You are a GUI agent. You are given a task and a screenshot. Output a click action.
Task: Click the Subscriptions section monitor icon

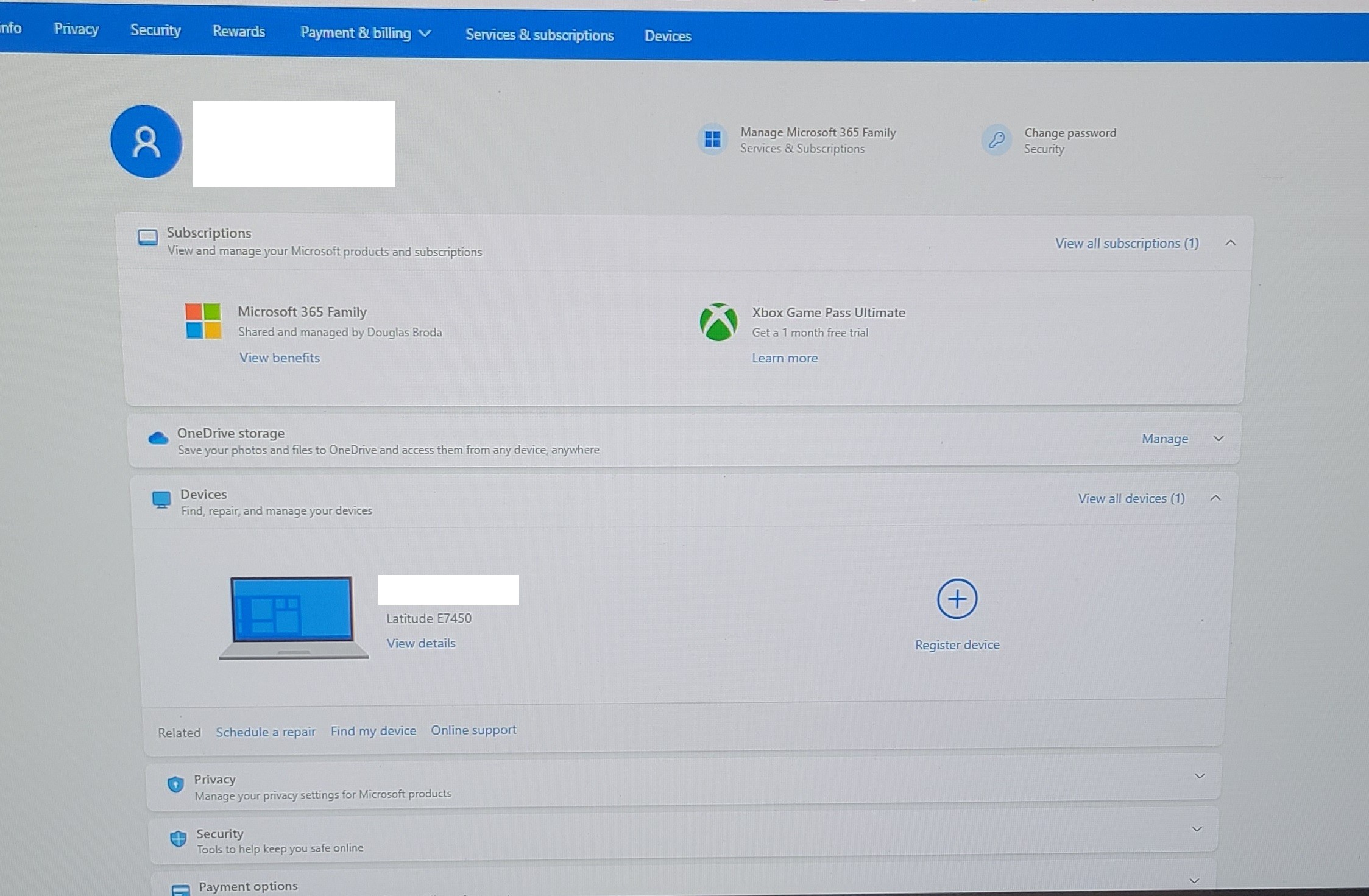(147, 238)
